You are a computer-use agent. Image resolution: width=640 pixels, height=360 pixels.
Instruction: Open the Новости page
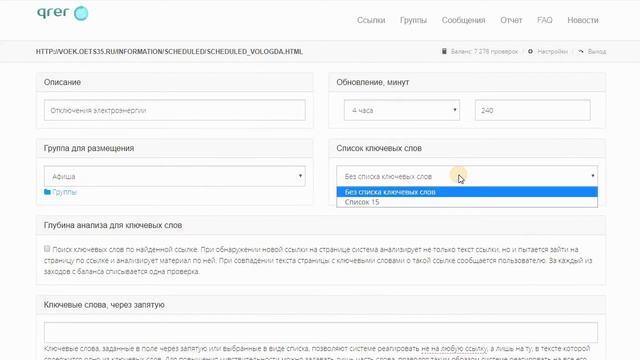pos(582,20)
